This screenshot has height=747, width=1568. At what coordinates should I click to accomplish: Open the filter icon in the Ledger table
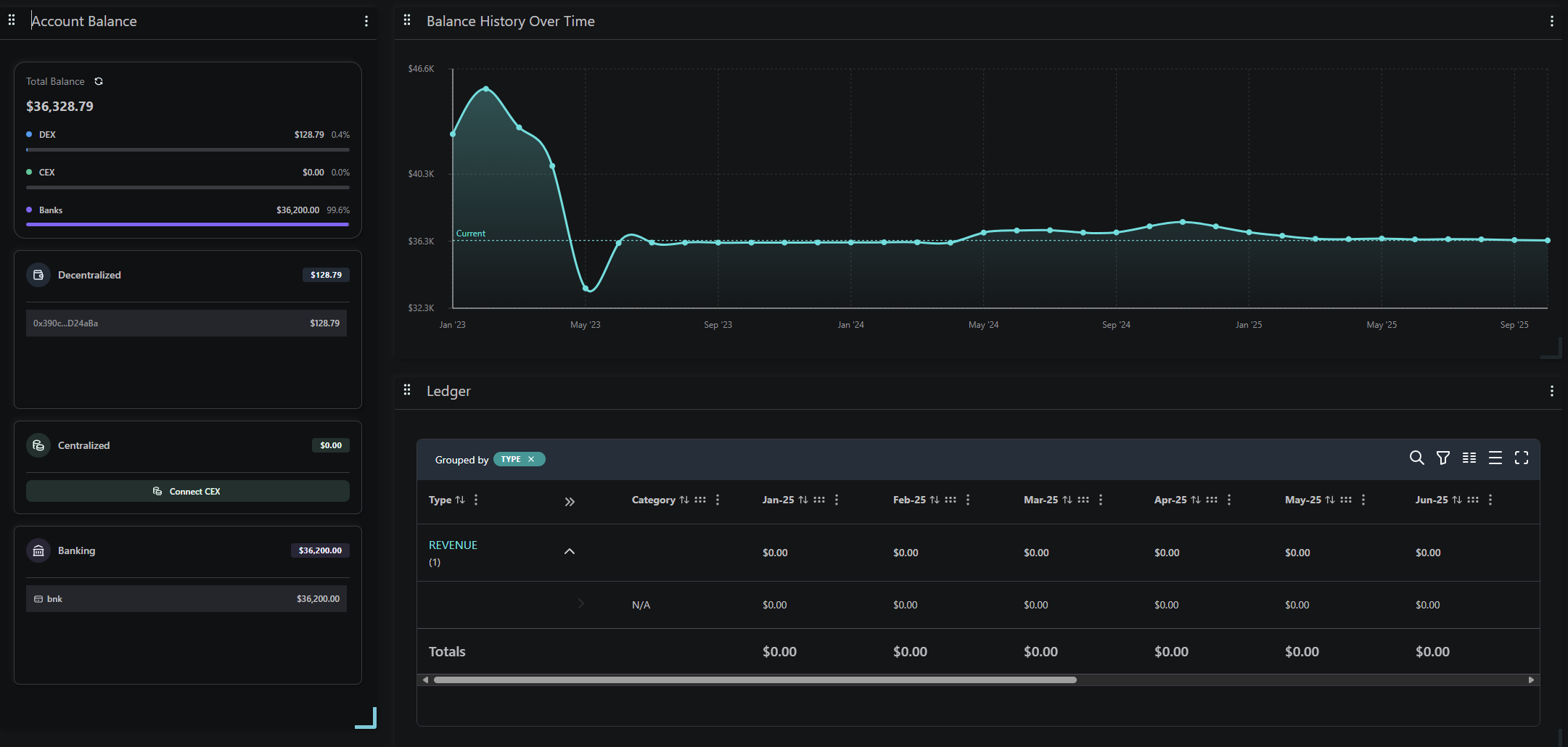(1443, 458)
